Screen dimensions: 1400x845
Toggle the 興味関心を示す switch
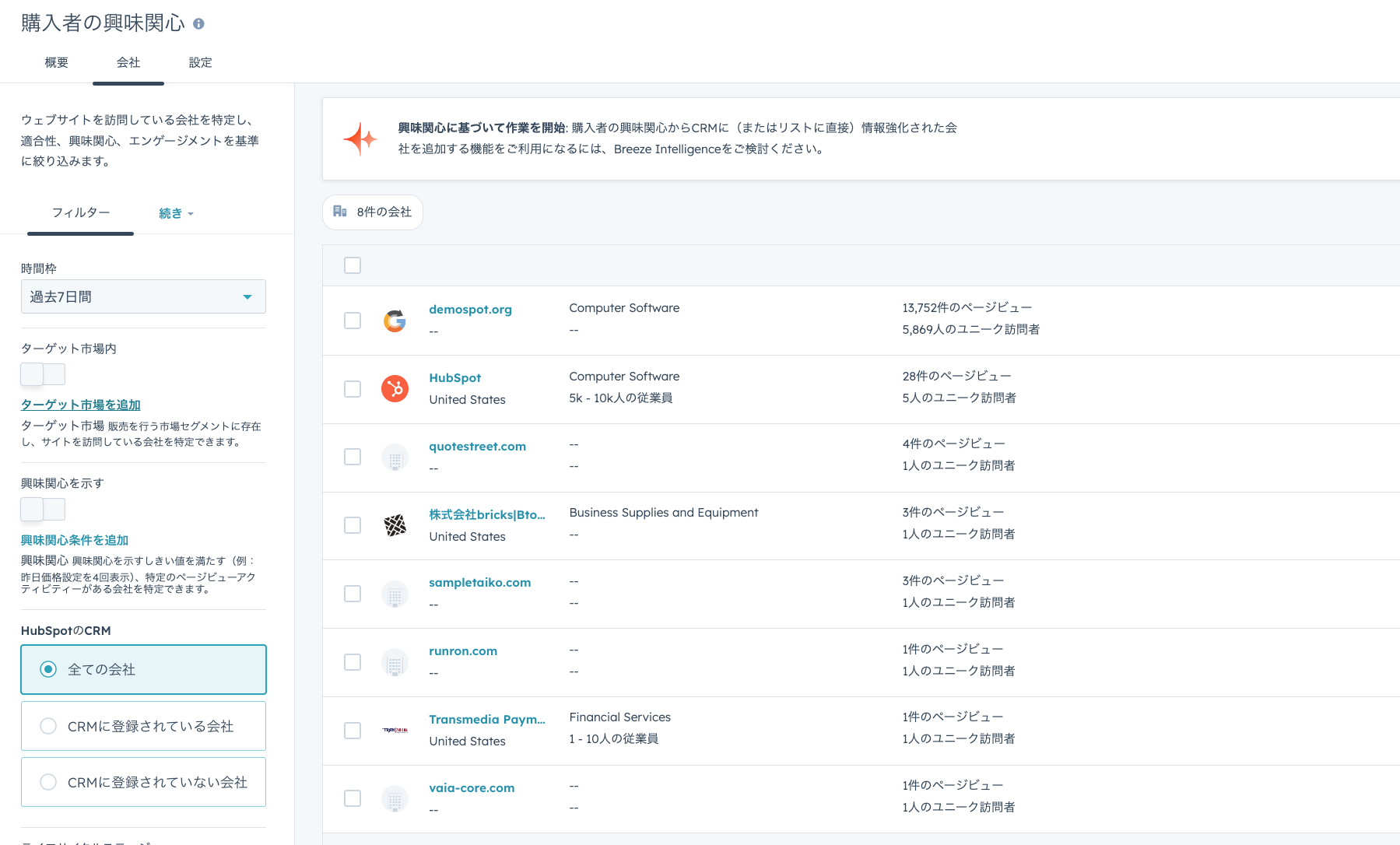pos(43,509)
